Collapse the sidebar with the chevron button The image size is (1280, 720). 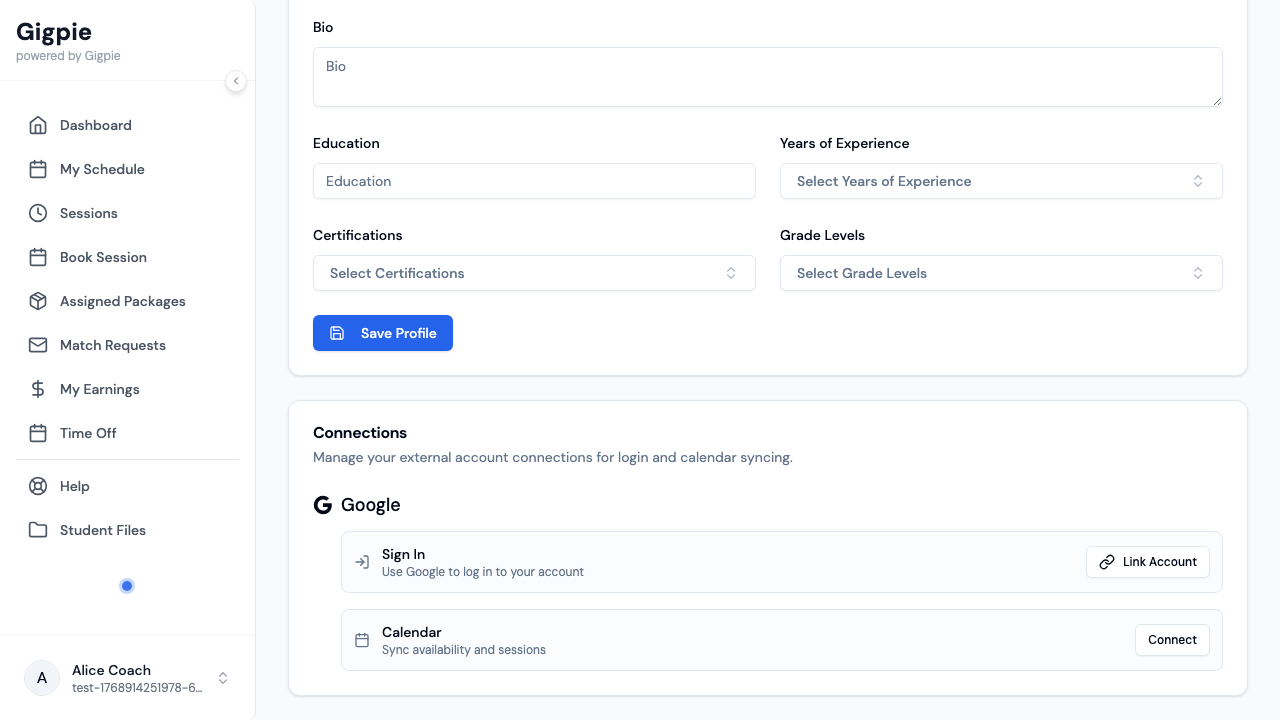(x=236, y=81)
